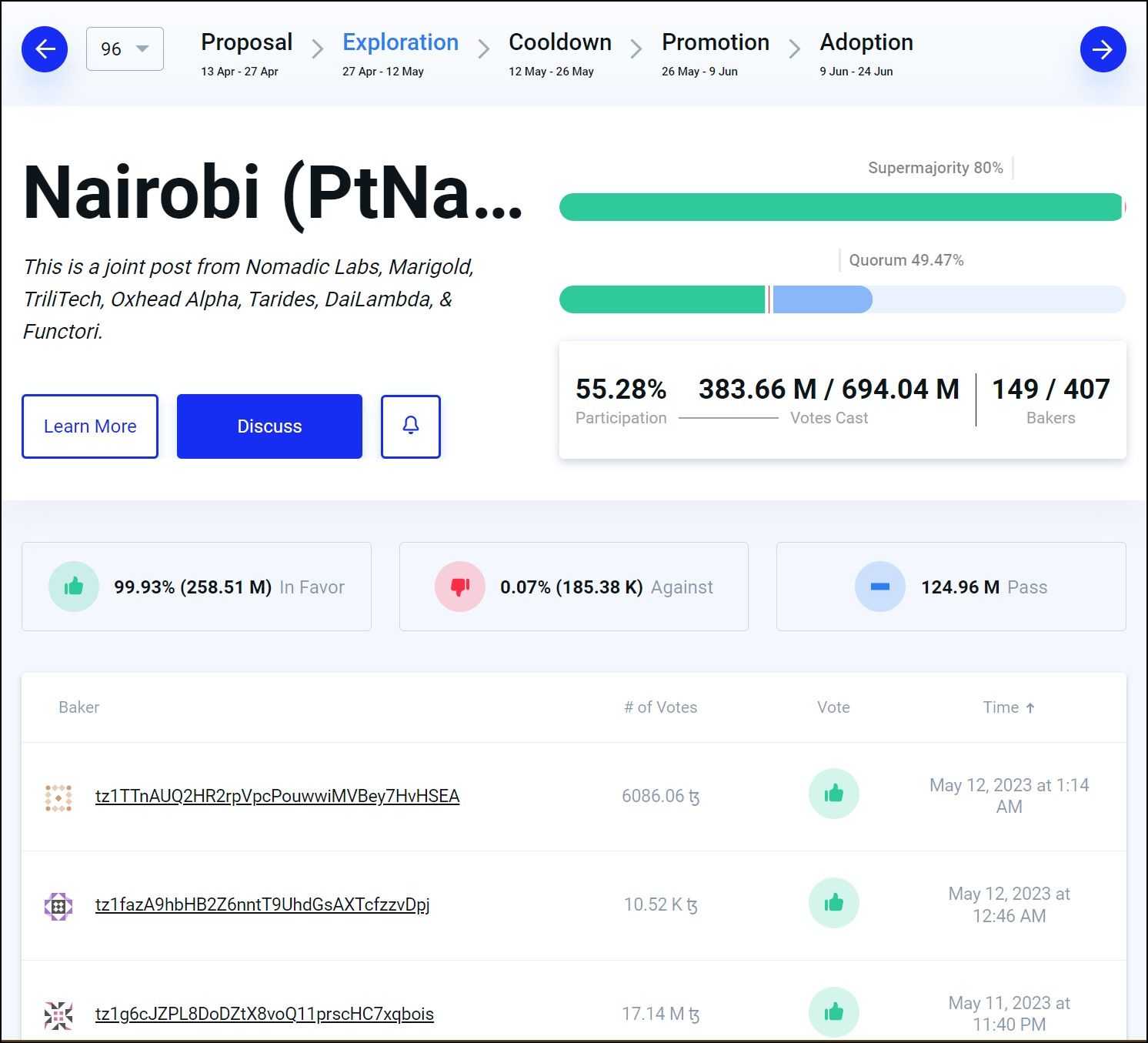
Task: Click the green thumbs-up In Favor icon
Action: 74,587
